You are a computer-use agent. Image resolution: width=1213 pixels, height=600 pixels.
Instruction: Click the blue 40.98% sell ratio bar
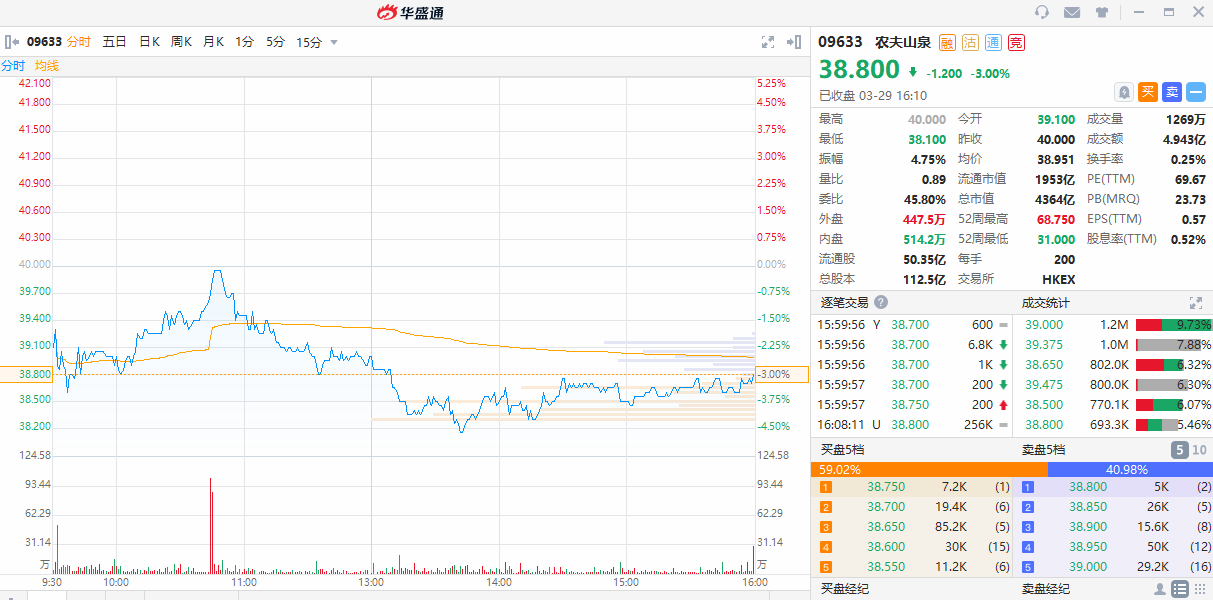pyautogui.click(x=1130, y=468)
